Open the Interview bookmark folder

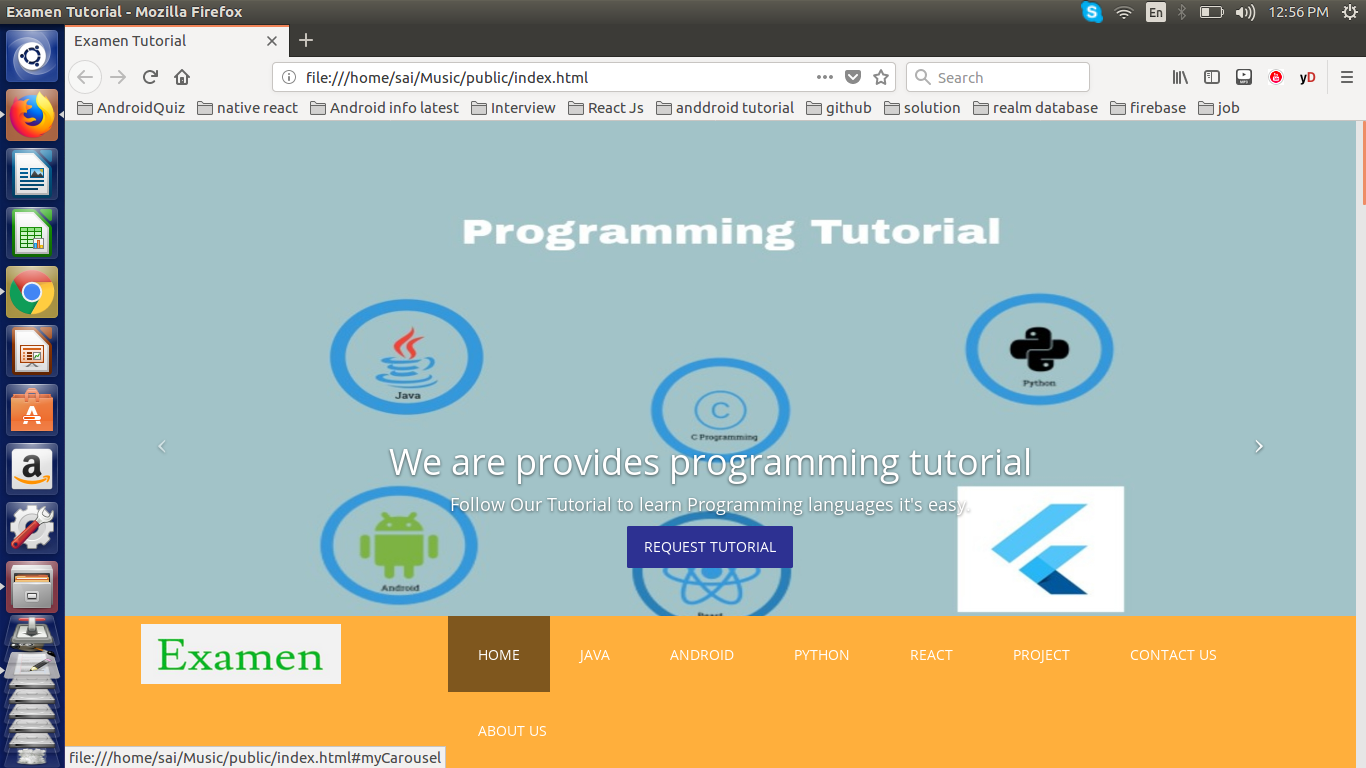pyautogui.click(x=513, y=107)
